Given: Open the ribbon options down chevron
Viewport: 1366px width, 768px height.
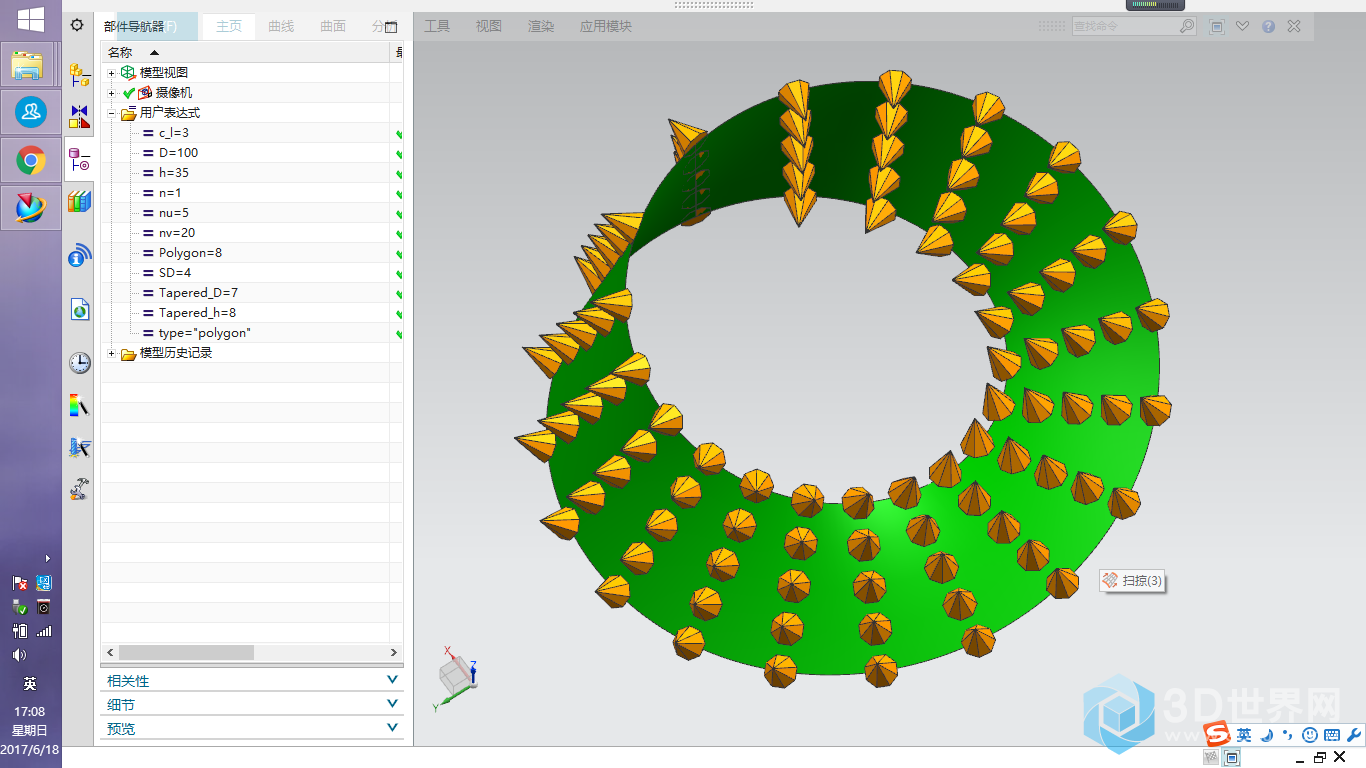Looking at the screenshot, I should coord(1242,27).
